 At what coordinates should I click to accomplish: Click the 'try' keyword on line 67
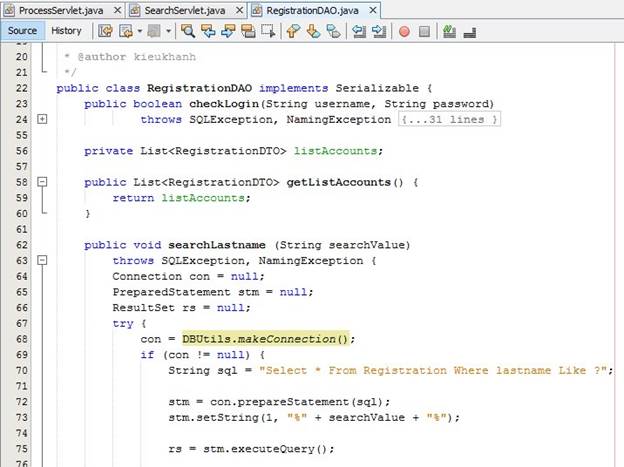123,324
